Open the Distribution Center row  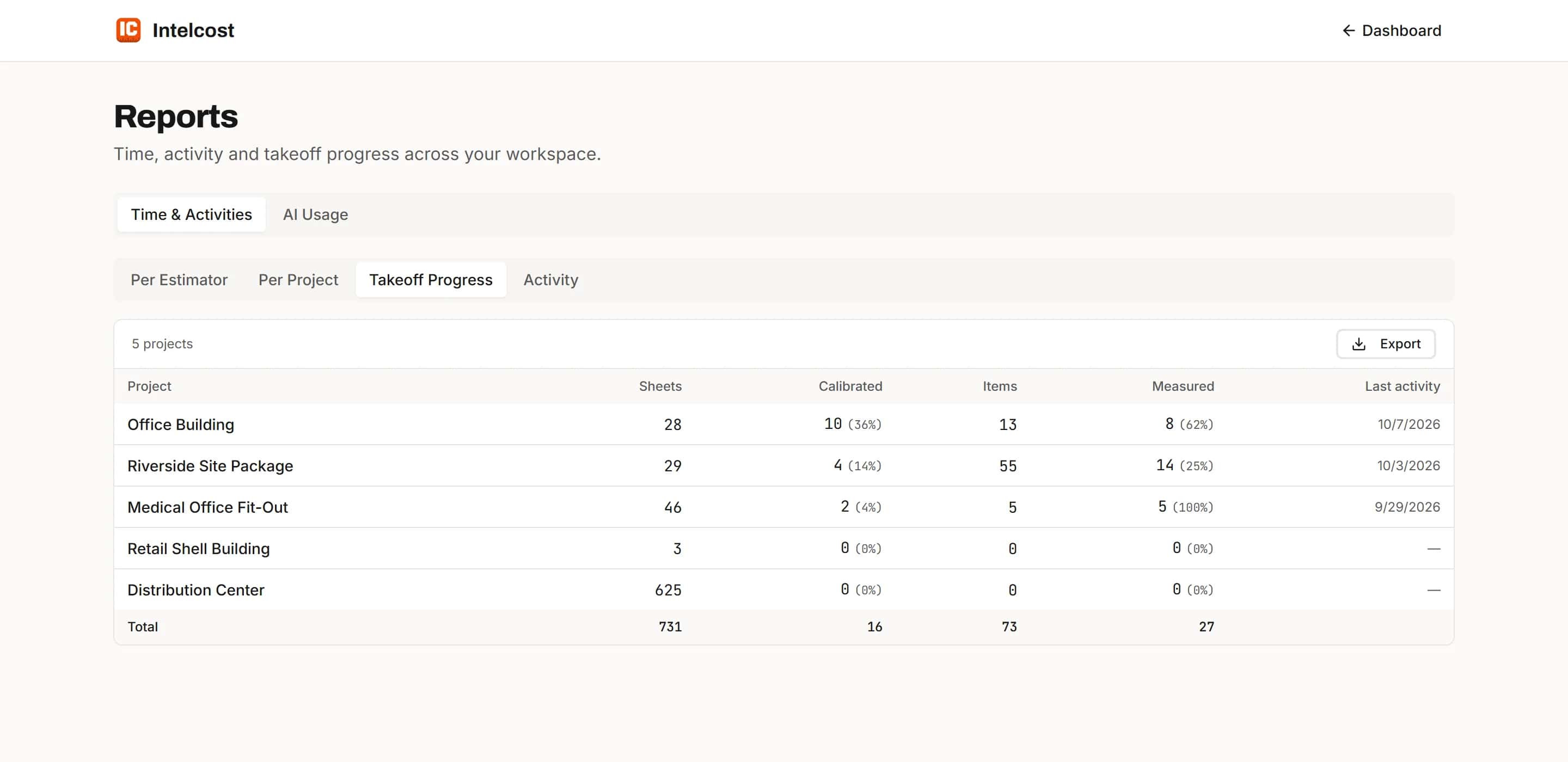pos(783,590)
